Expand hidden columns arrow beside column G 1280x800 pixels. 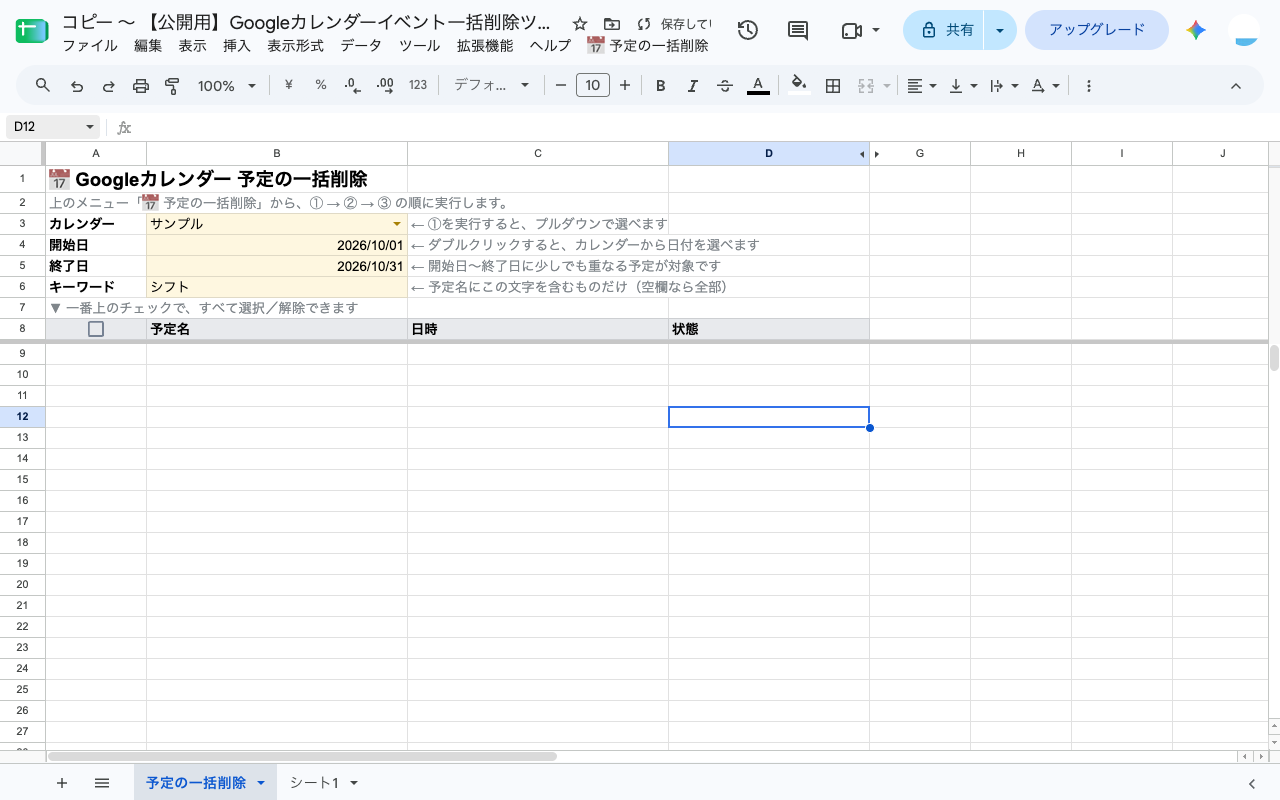(877, 154)
